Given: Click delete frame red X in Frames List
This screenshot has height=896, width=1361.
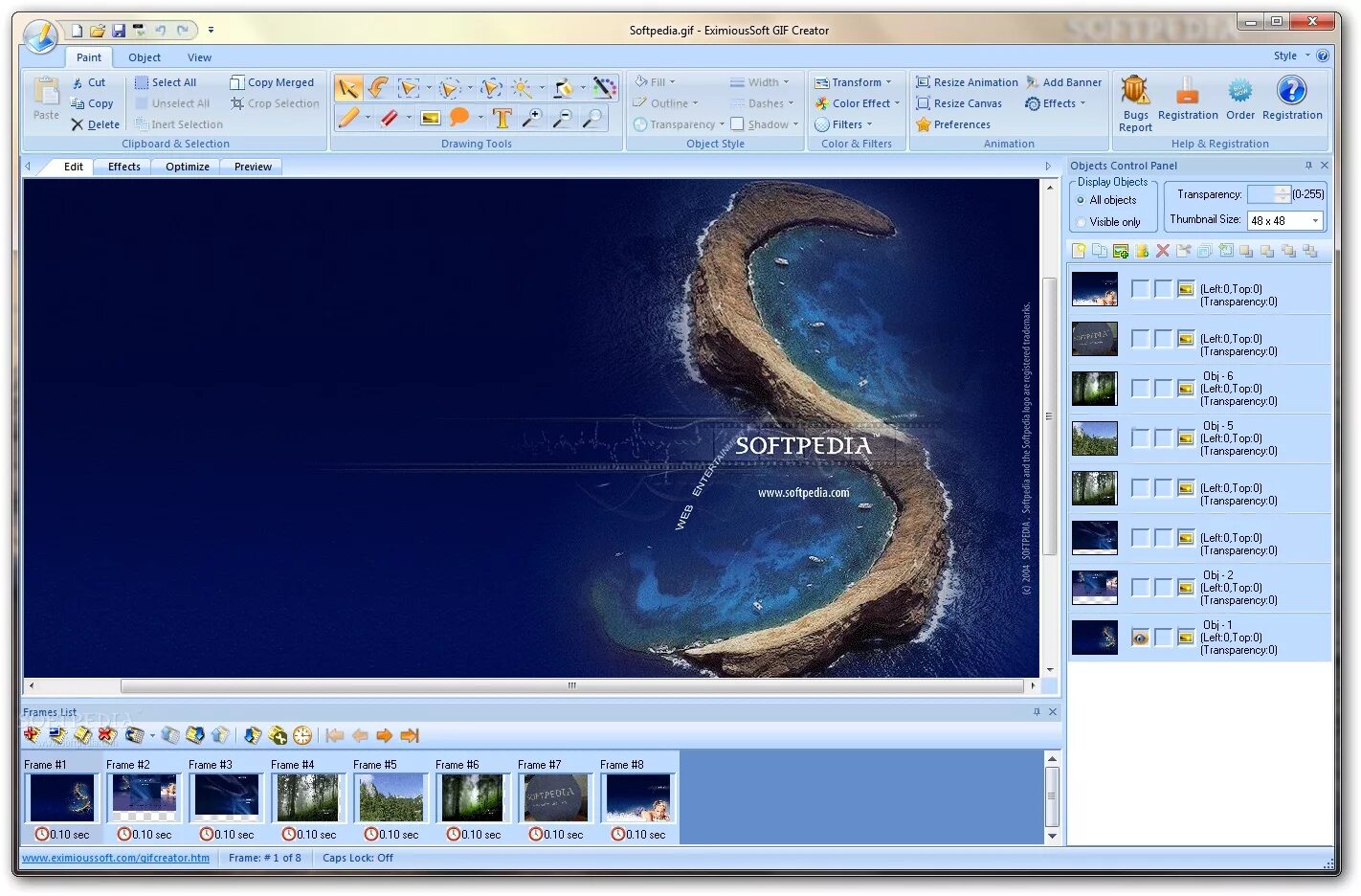Looking at the screenshot, I should coord(107,735).
